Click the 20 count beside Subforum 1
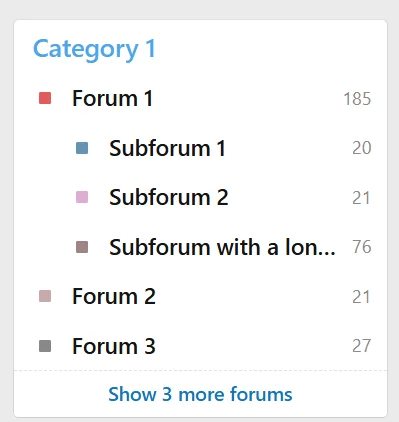The image size is (399, 422). (362, 148)
